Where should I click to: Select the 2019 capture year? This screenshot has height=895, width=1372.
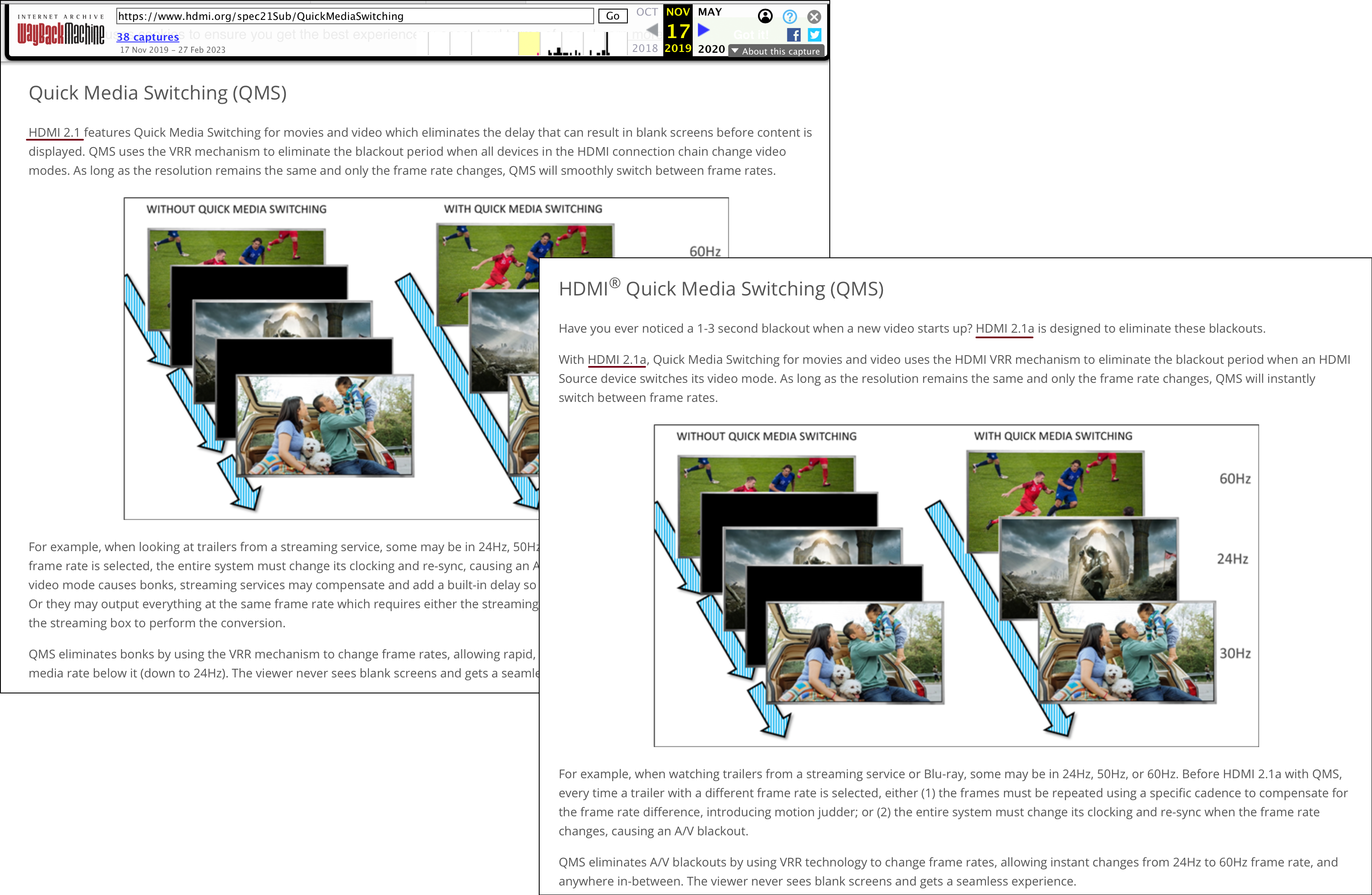coord(678,48)
